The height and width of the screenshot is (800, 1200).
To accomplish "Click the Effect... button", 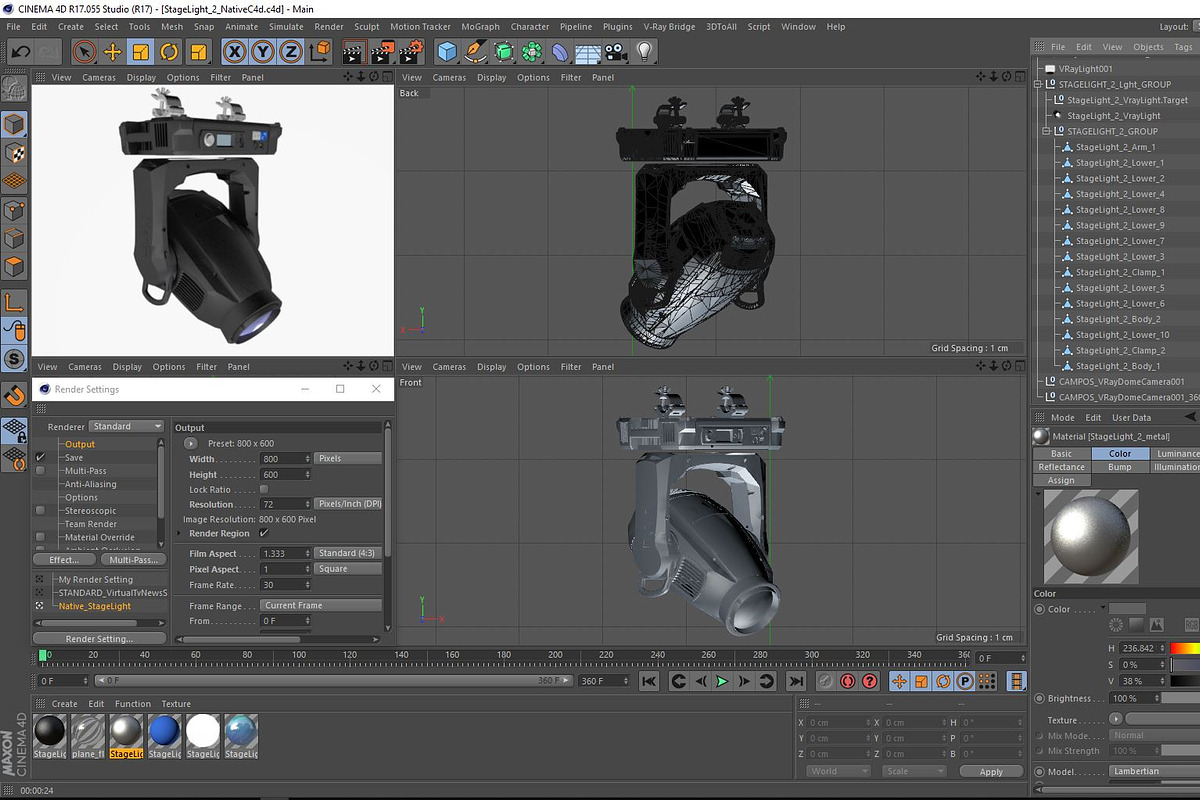I will [x=65, y=560].
